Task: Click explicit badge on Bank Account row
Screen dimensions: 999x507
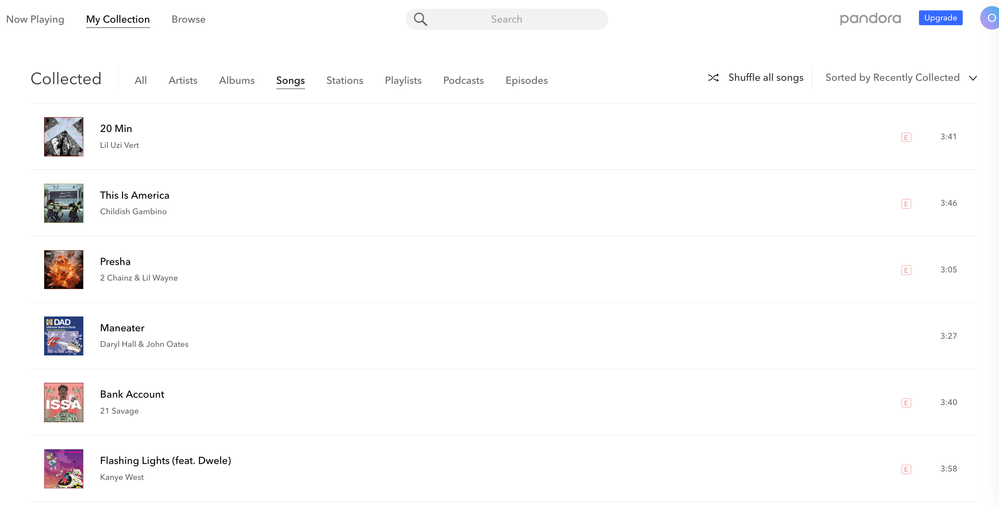Action: click(906, 403)
